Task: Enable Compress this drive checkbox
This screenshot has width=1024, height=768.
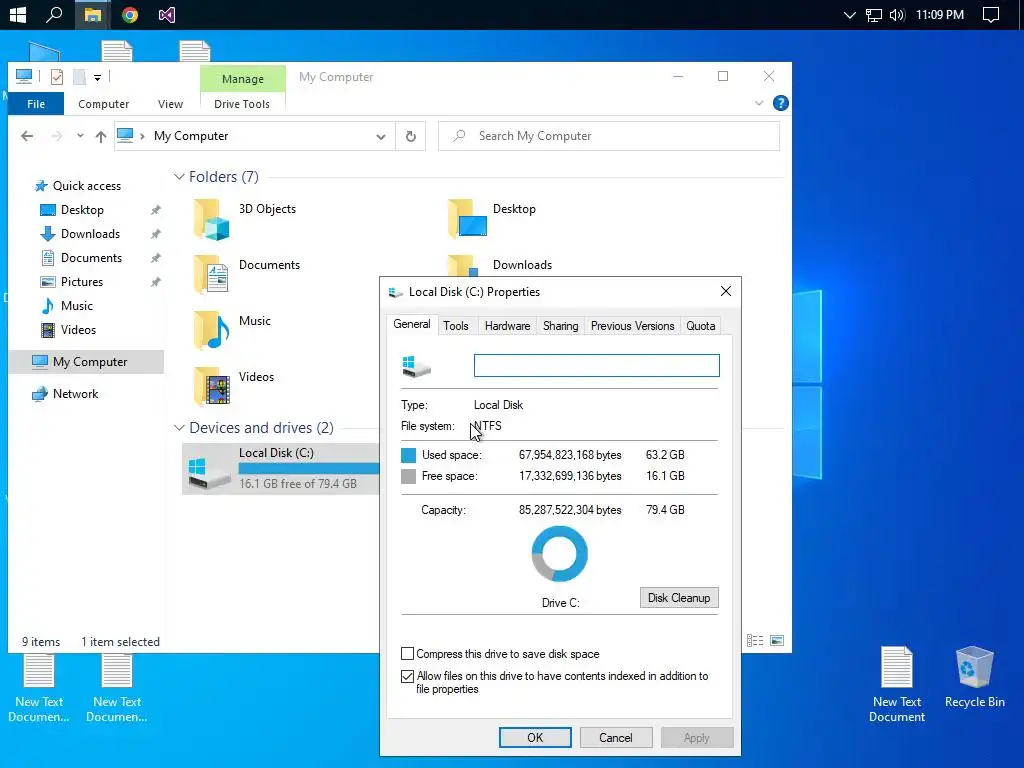Action: (x=408, y=654)
